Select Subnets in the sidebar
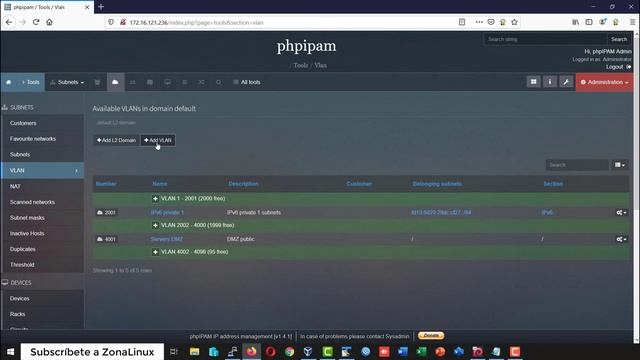The width and height of the screenshot is (640, 360). pos(42,155)
